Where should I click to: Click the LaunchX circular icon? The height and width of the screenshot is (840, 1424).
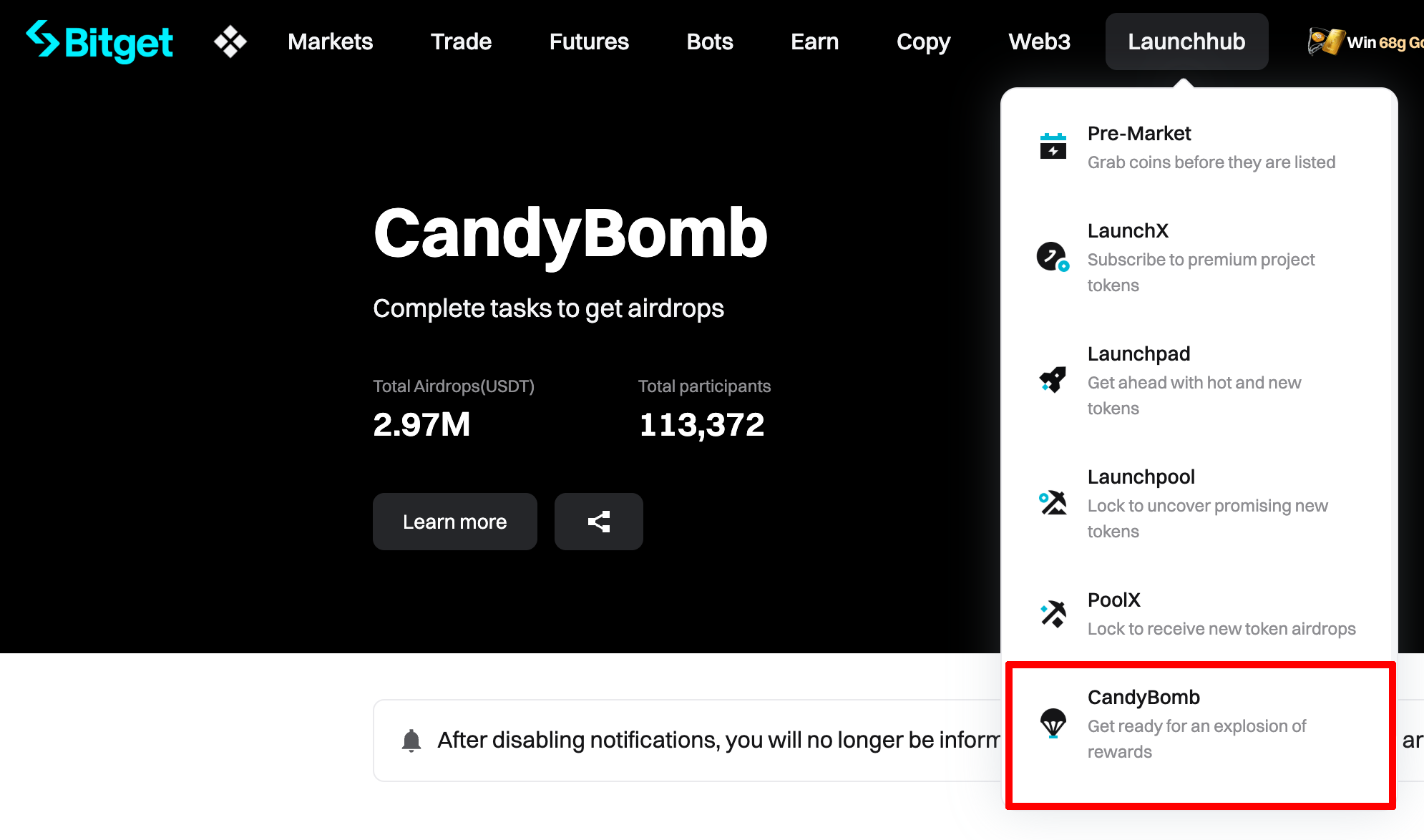pyautogui.click(x=1053, y=257)
